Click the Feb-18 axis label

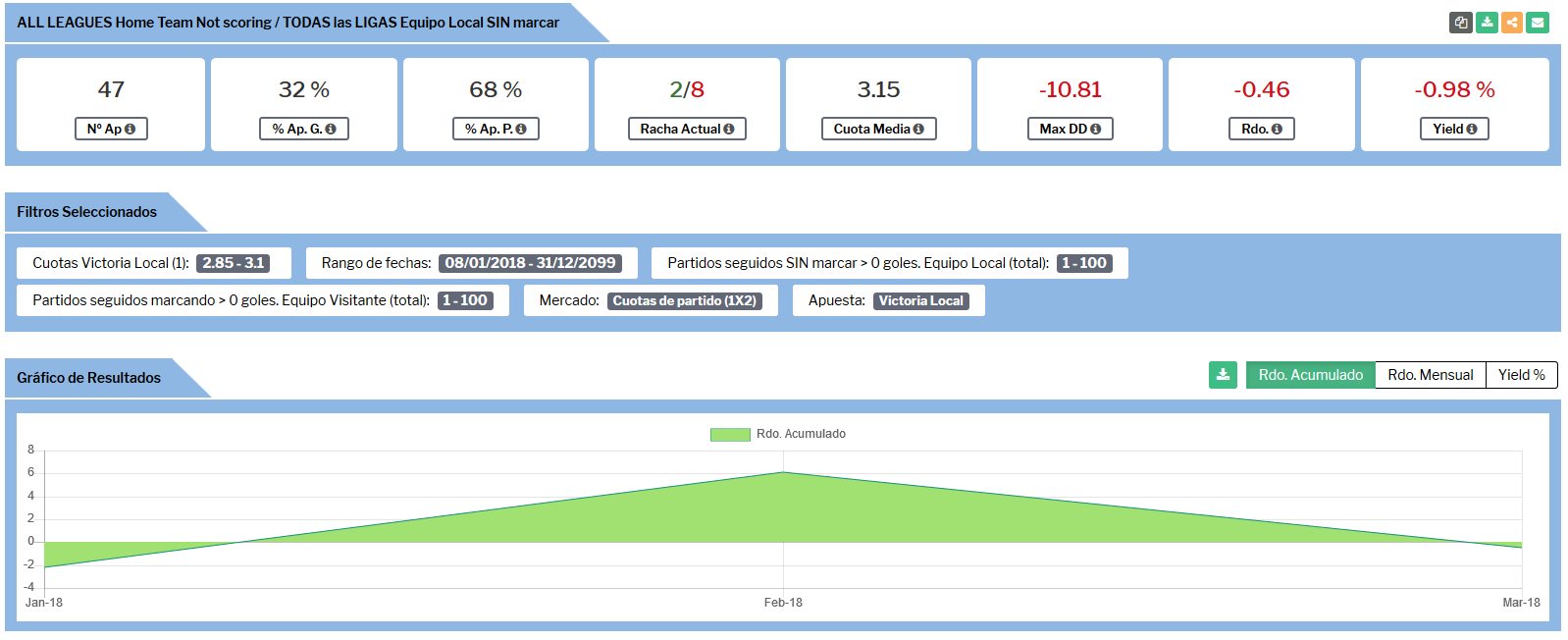(x=783, y=603)
